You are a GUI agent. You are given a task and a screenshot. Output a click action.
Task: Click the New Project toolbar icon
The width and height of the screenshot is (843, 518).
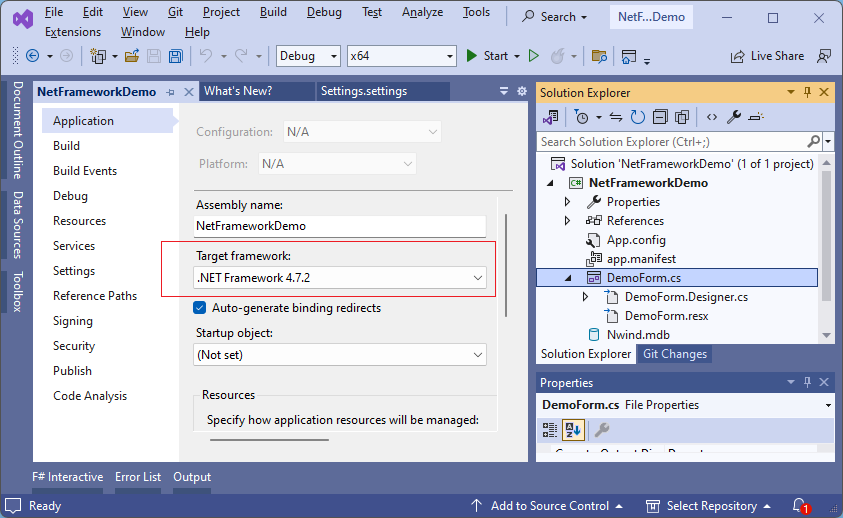pyautogui.click(x=98, y=56)
